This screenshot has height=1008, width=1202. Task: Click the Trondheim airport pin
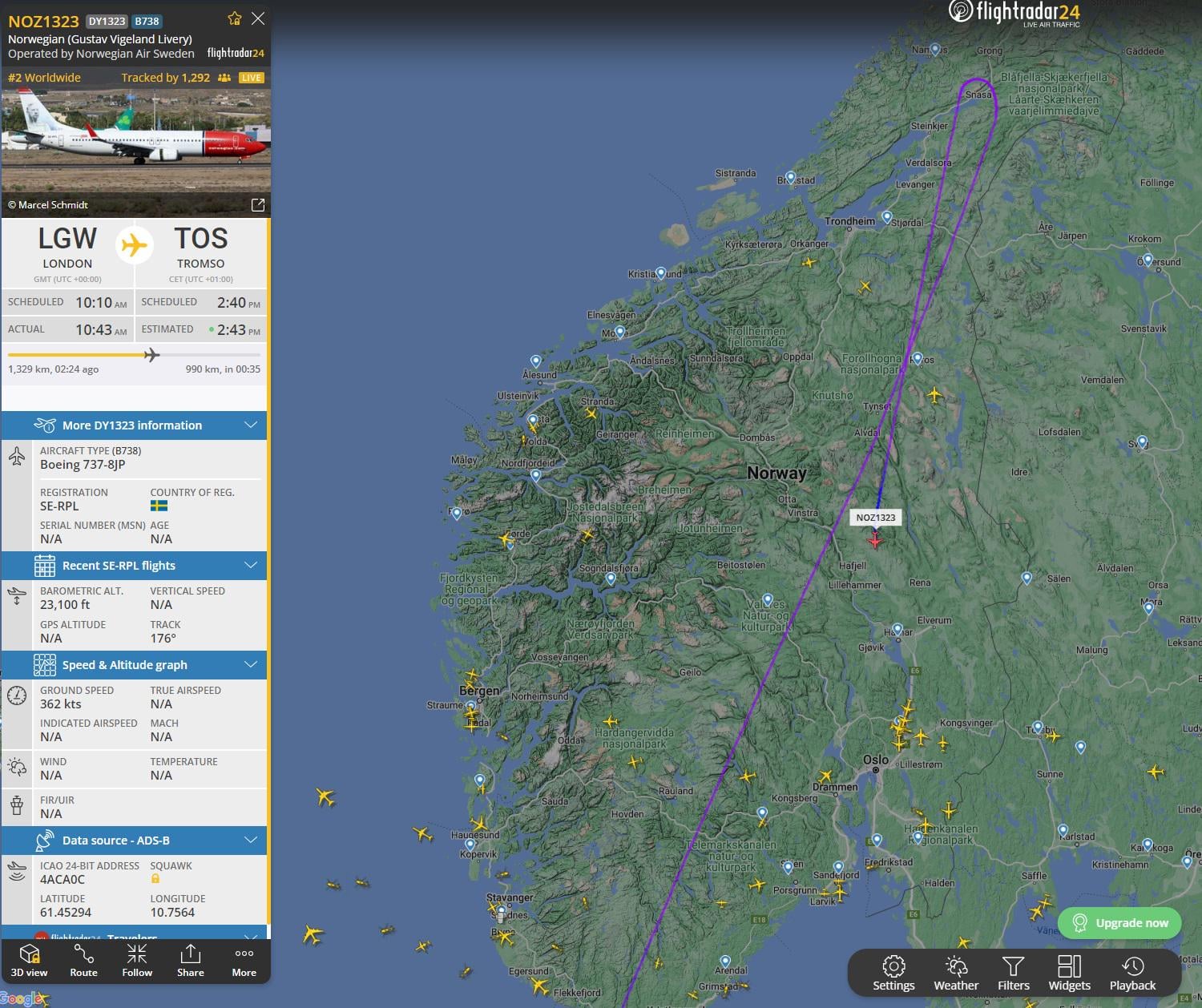[x=887, y=216]
